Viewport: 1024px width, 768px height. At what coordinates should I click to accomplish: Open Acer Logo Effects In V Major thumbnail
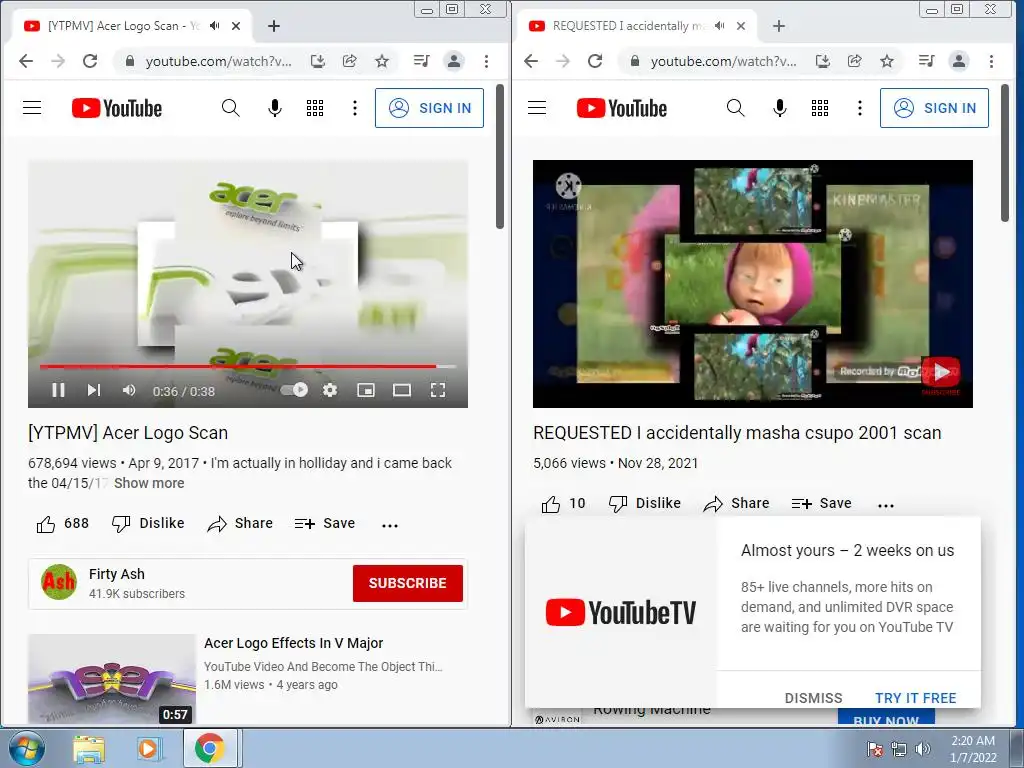(112, 679)
